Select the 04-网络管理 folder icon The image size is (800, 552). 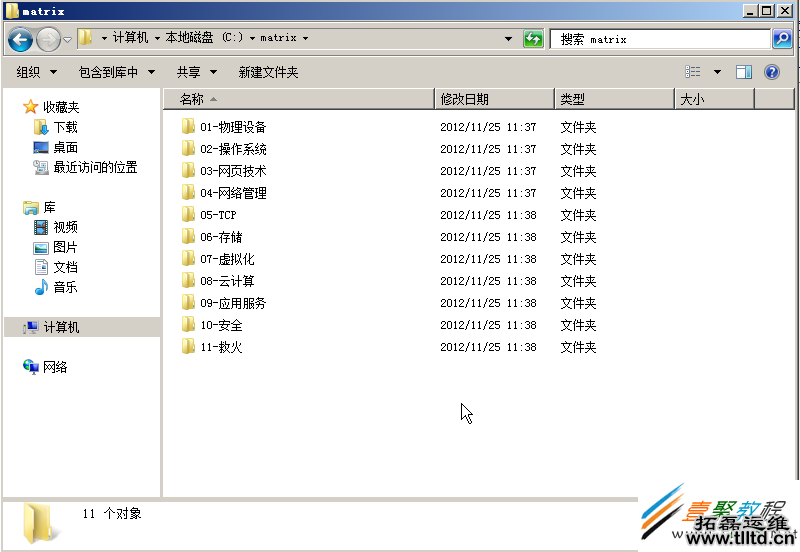188,192
